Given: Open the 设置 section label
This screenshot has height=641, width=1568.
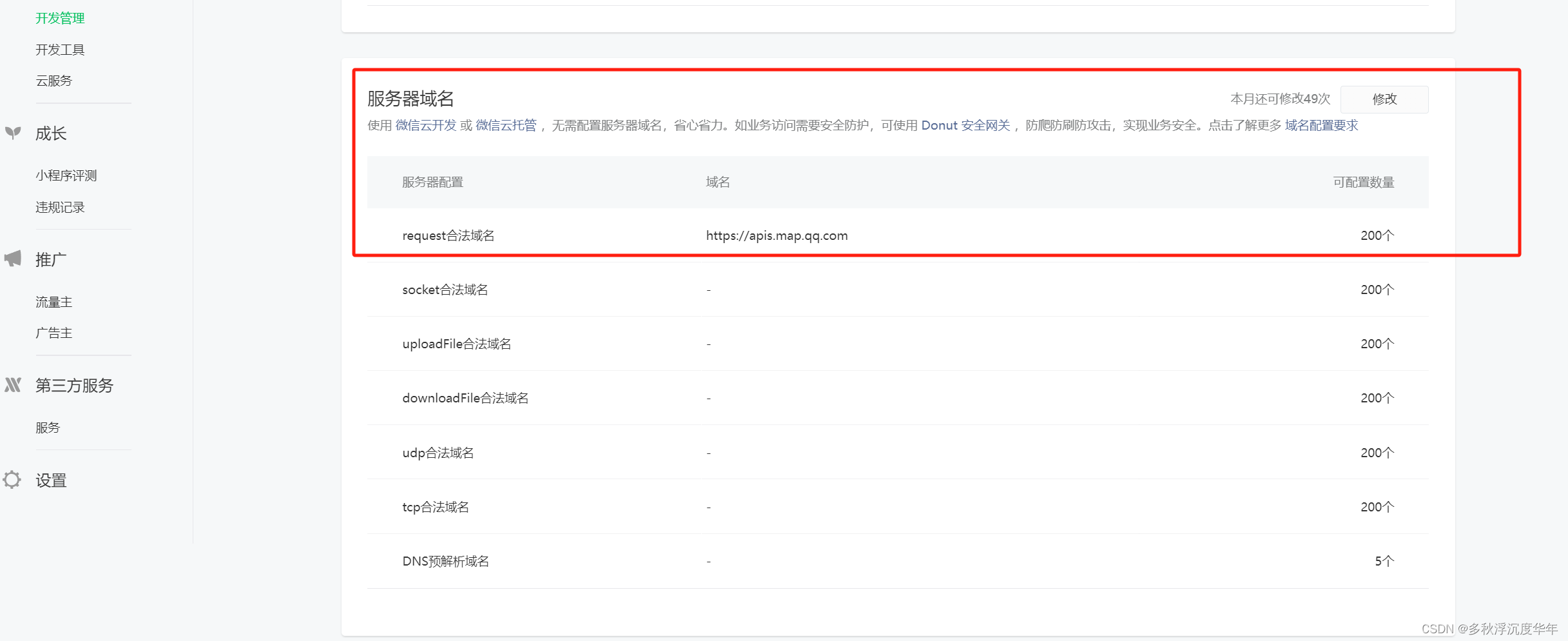Looking at the screenshot, I should pyautogui.click(x=51, y=480).
